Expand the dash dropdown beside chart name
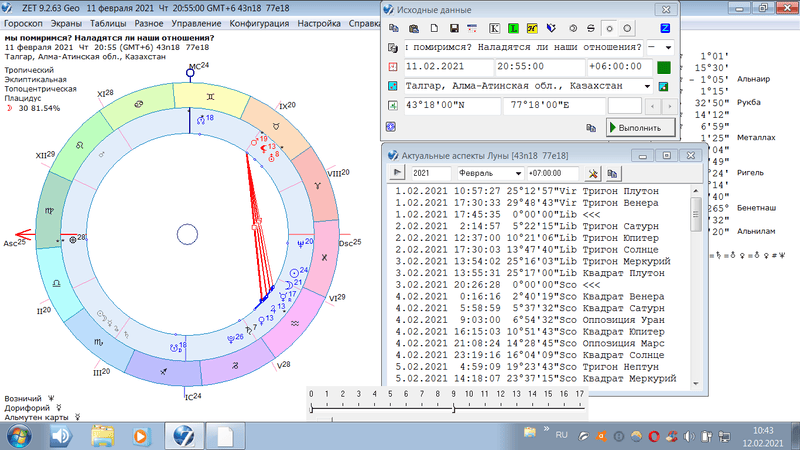 (x=668, y=47)
